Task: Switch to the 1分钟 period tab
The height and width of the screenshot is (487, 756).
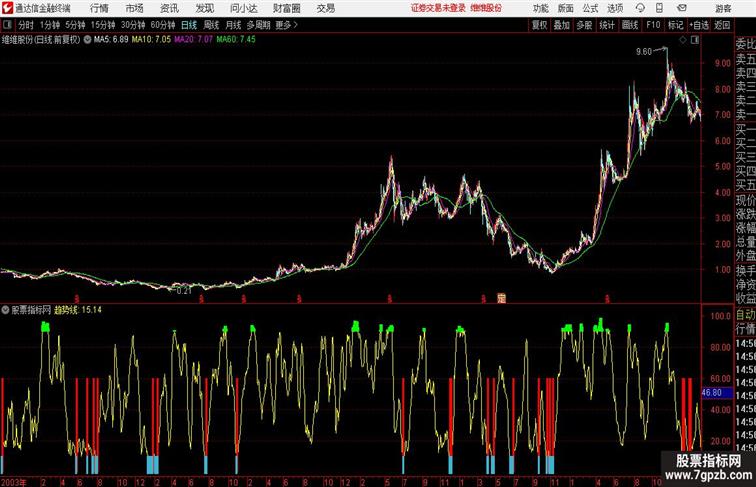Action: 50,25
